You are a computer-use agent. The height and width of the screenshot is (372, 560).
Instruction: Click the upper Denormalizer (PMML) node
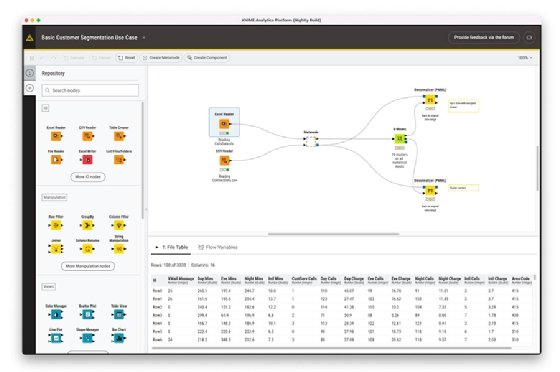coord(430,100)
